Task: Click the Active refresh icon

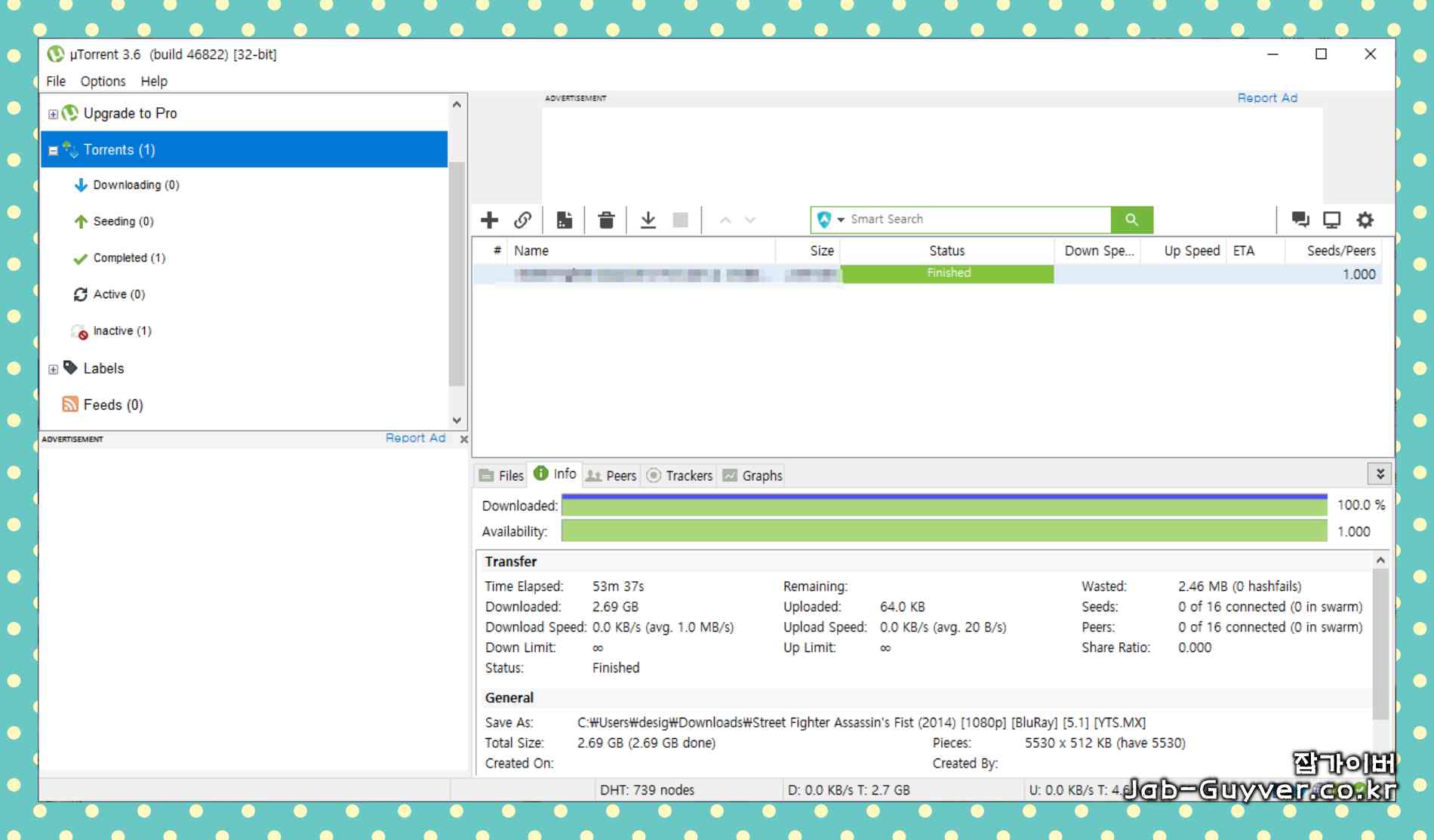Action: 81,294
